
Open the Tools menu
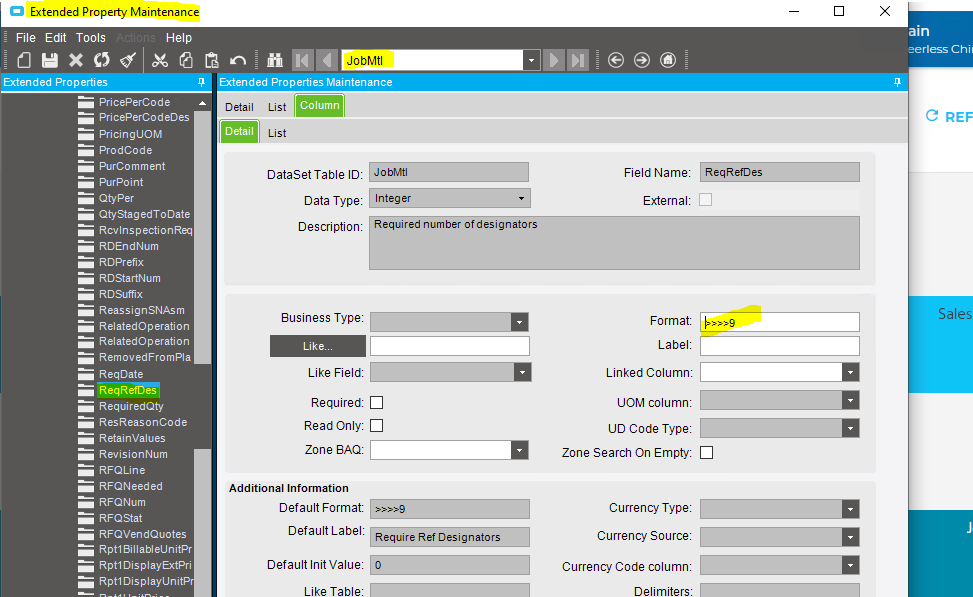pos(91,38)
